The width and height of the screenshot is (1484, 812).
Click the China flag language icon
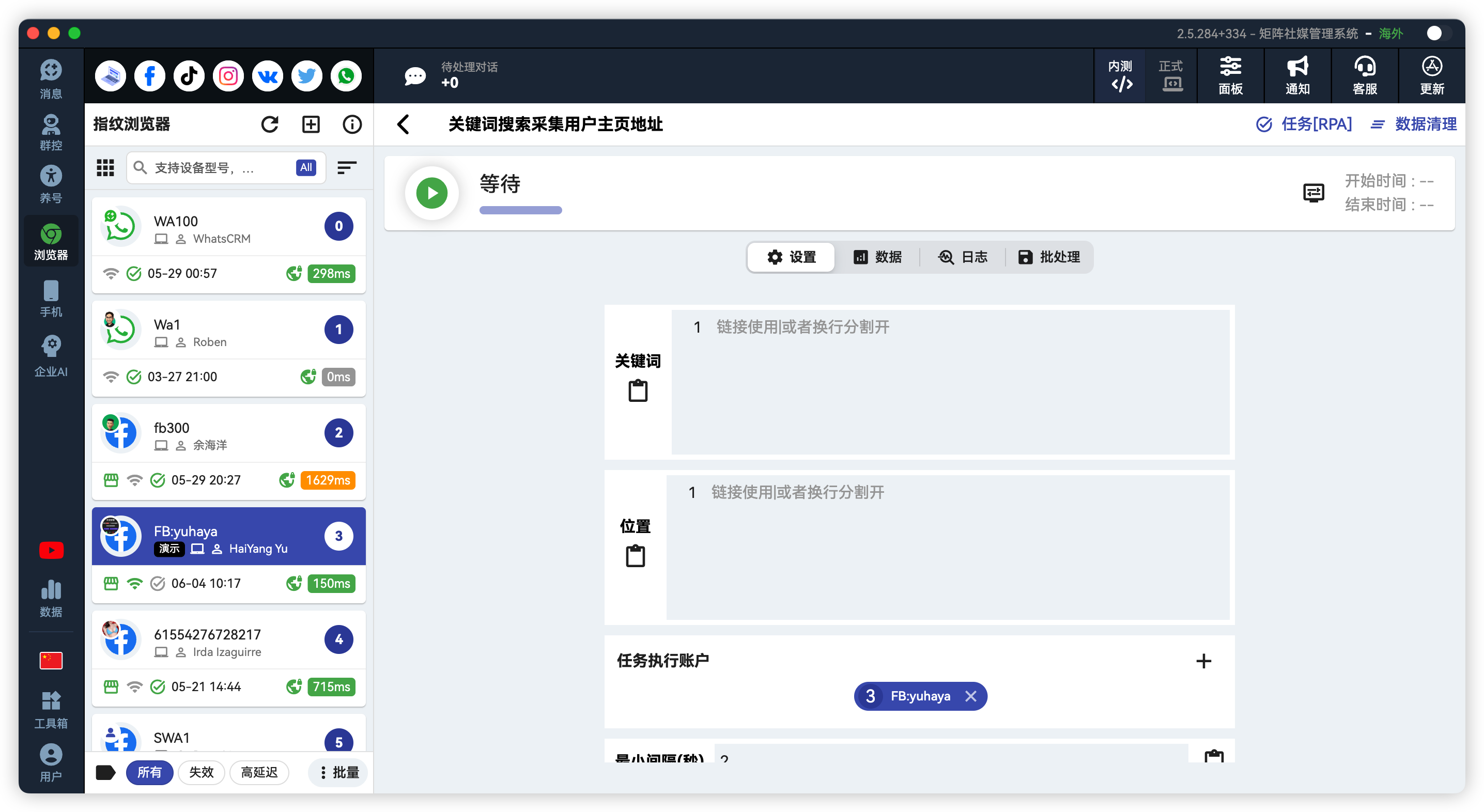click(x=51, y=660)
